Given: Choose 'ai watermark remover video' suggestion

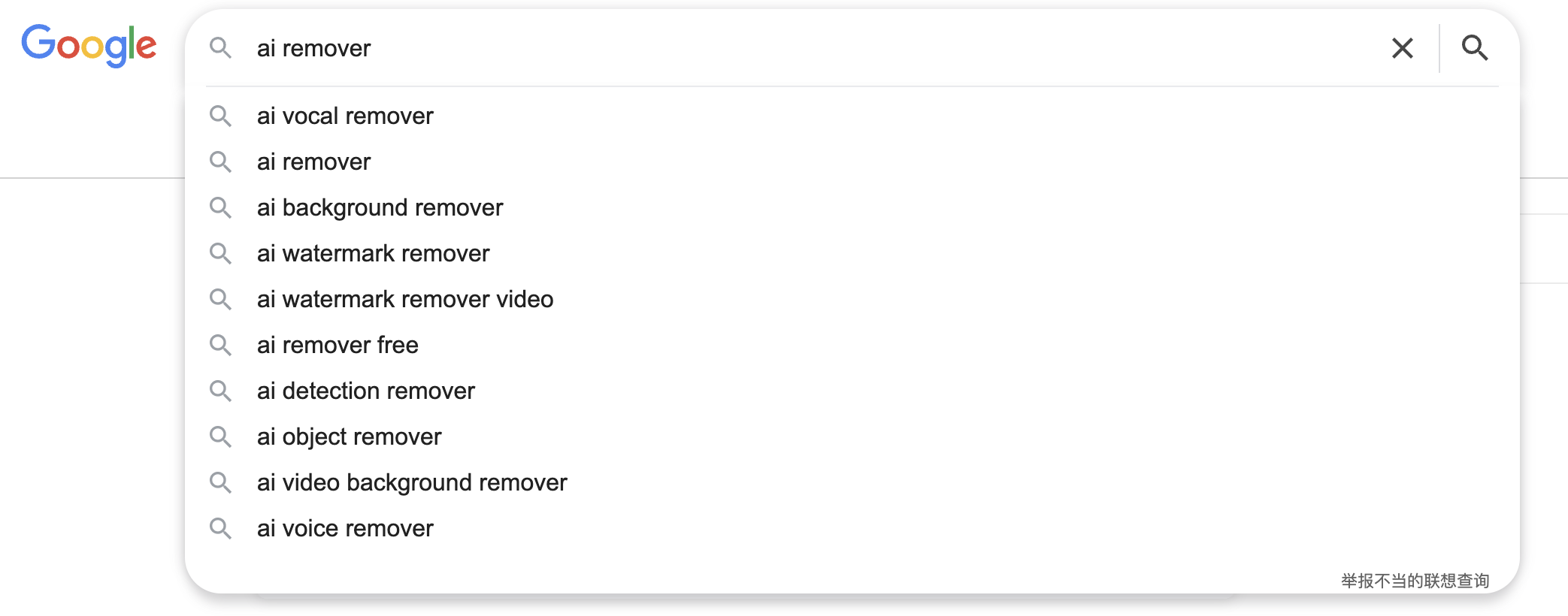Looking at the screenshot, I should coord(404,299).
